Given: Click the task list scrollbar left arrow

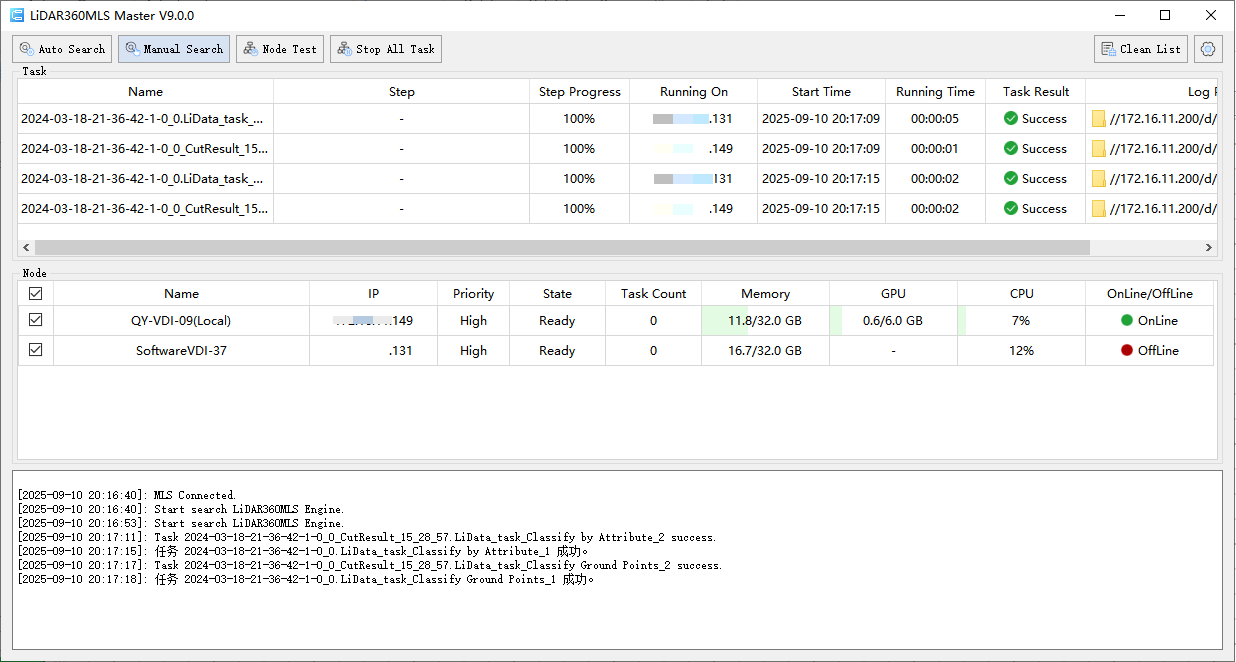Looking at the screenshot, I should pos(26,247).
